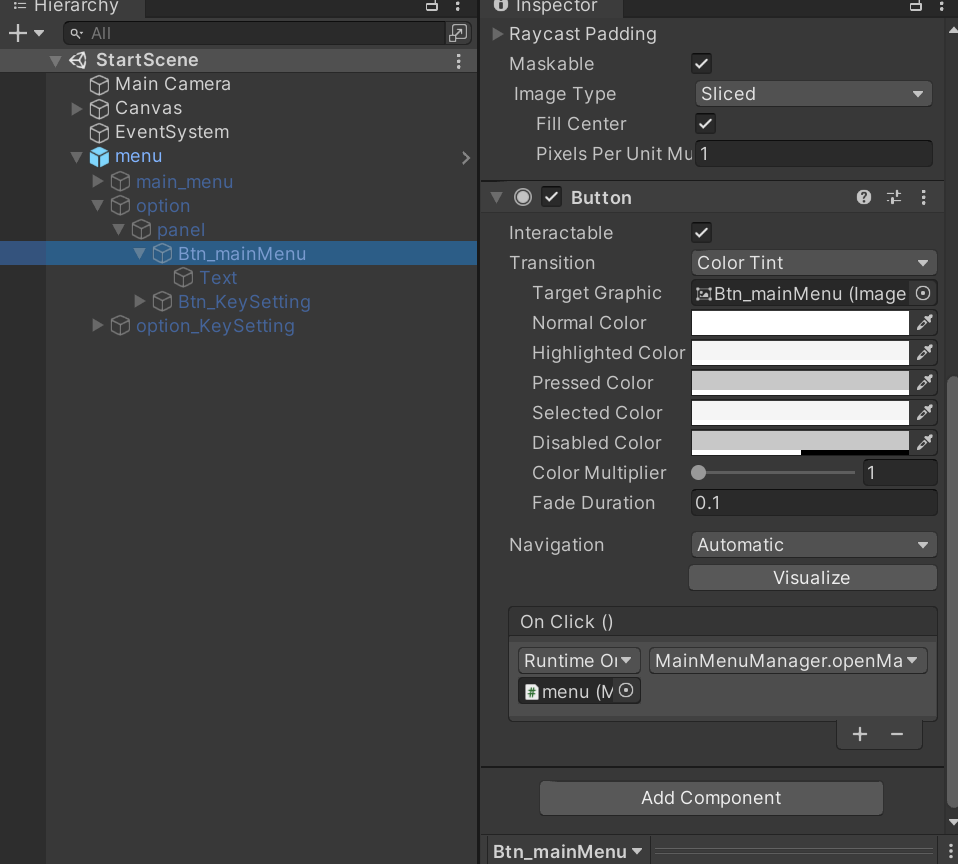Click the blue menu prefab icon
The height and width of the screenshot is (864, 958).
[99, 156]
